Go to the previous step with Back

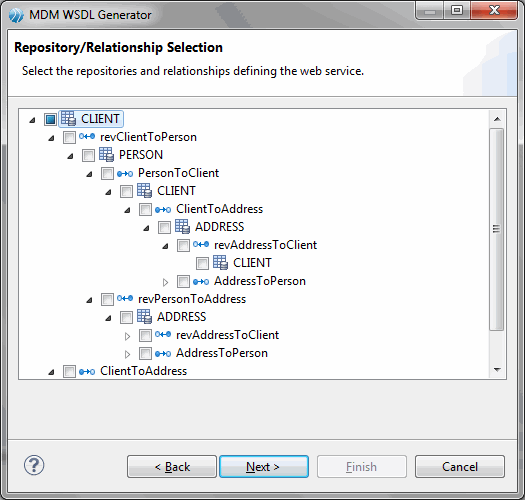click(x=172, y=467)
